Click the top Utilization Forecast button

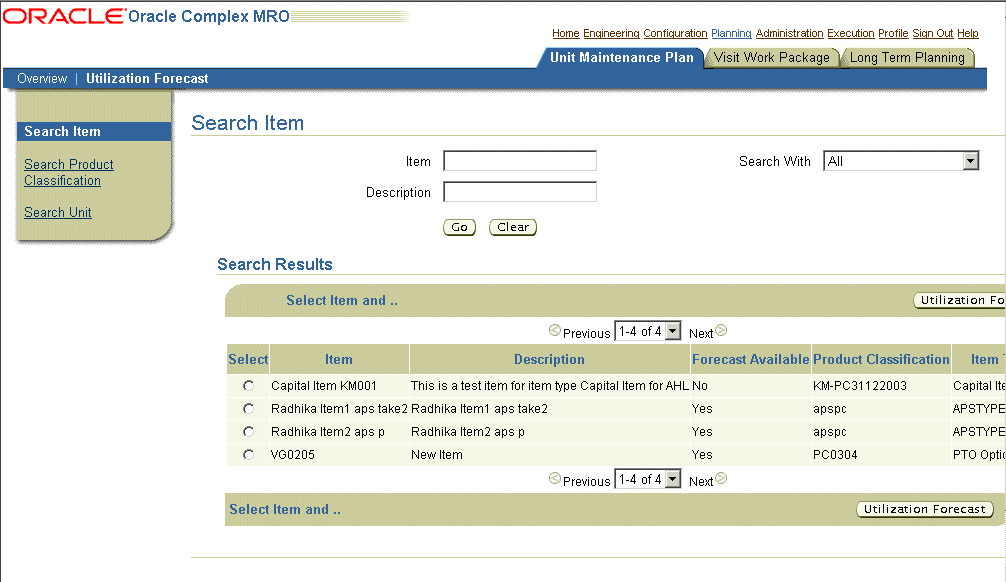(x=960, y=300)
